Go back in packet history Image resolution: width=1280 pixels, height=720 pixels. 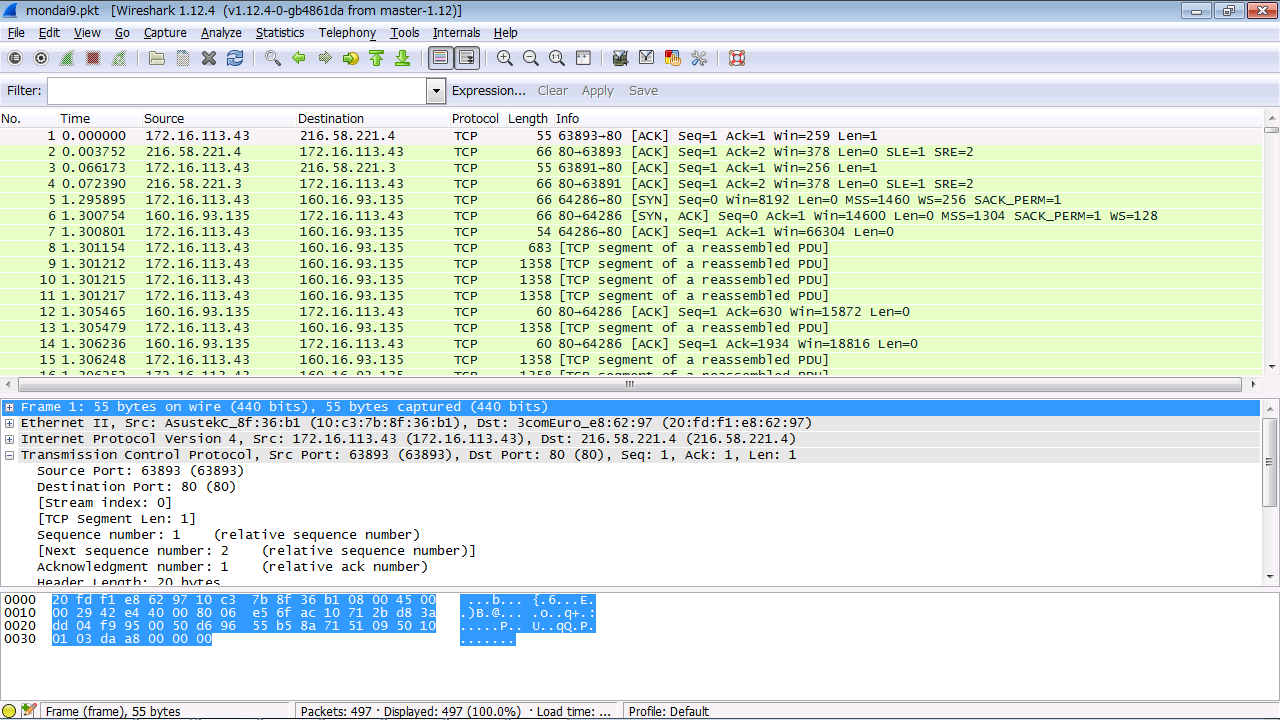299,58
